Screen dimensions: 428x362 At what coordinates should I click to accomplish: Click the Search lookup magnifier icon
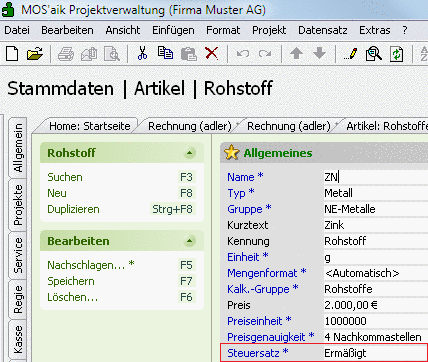point(374,54)
